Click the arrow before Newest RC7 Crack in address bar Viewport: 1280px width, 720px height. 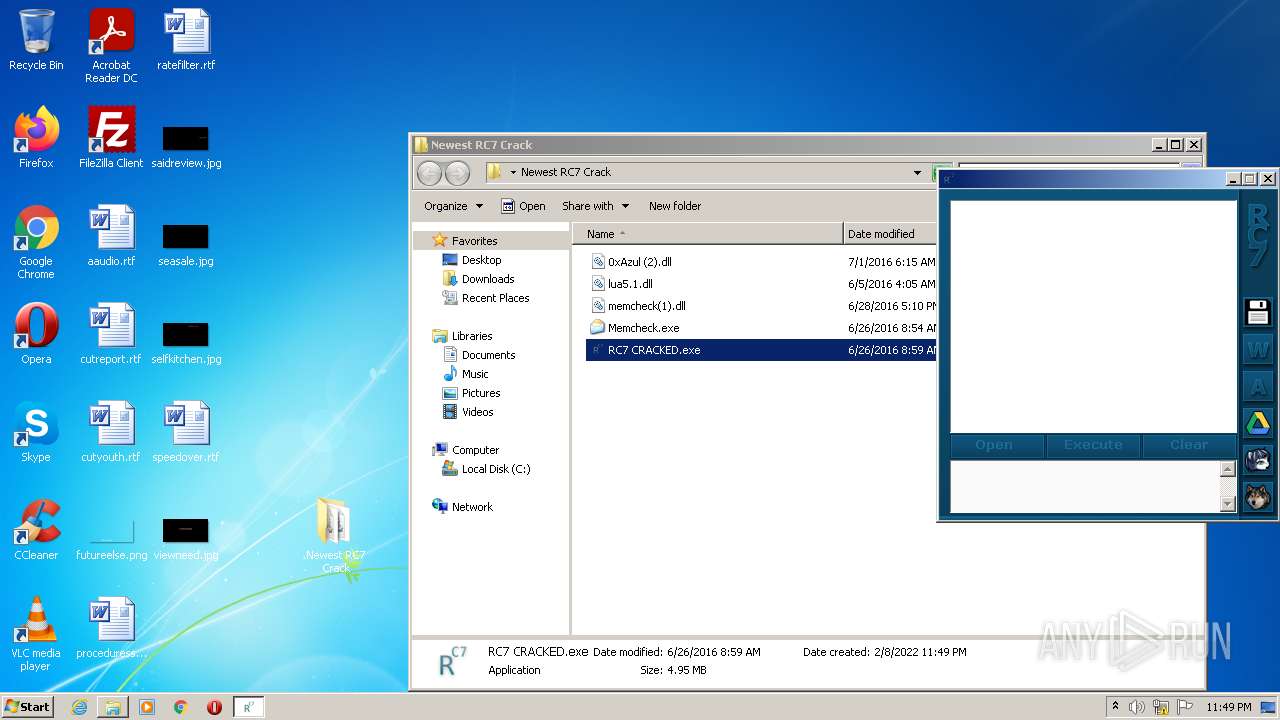click(513, 172)
